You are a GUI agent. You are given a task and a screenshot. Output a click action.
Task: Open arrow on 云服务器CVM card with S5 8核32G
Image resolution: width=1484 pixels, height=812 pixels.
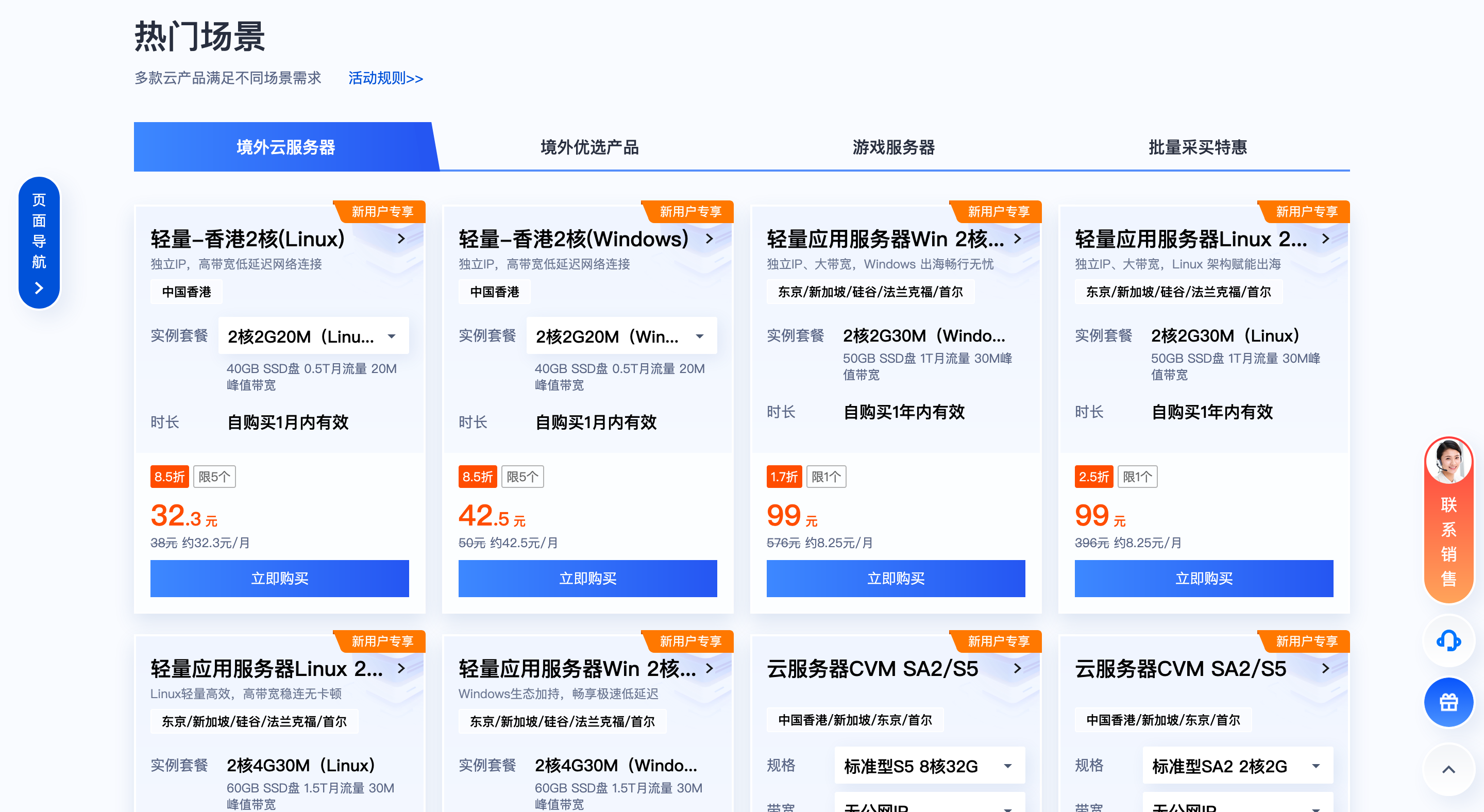pyautogui.click(x=1017, y=668)
